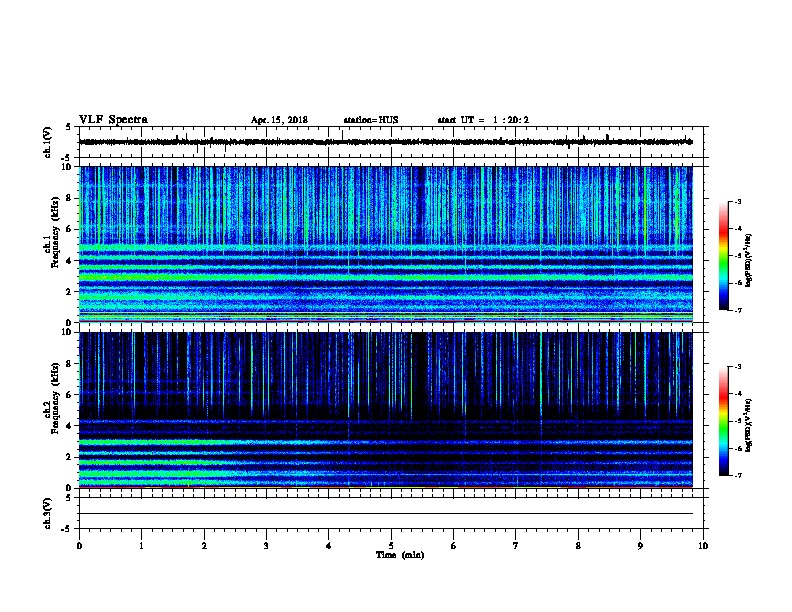Click time axis tick label "10"
This screenshot has height=612, width=792.
point(703,546)
